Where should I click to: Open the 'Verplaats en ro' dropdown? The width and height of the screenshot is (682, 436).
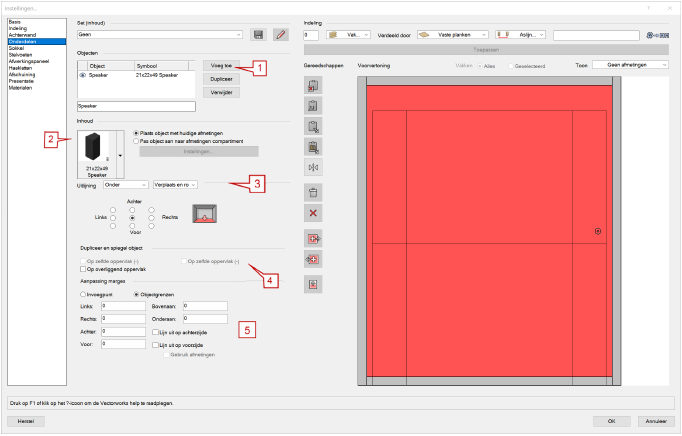pyautogui.click(x=175, y=185)
